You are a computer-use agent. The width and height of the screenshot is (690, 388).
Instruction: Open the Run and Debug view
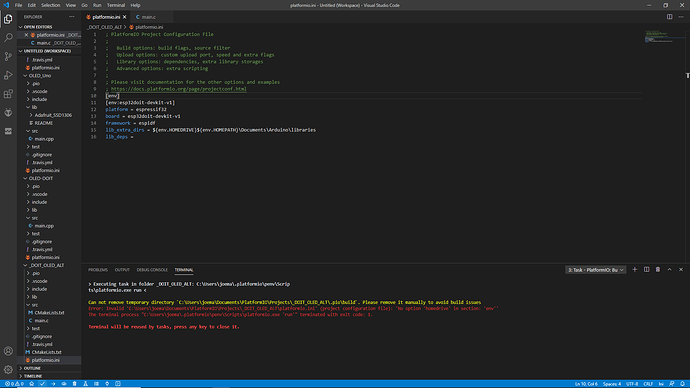(8, 75)
